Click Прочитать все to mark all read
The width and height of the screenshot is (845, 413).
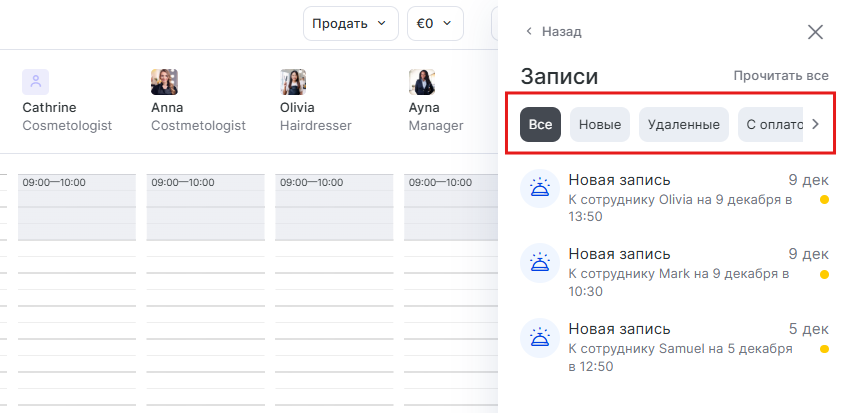pyautogui.click(x=780, y=75)
